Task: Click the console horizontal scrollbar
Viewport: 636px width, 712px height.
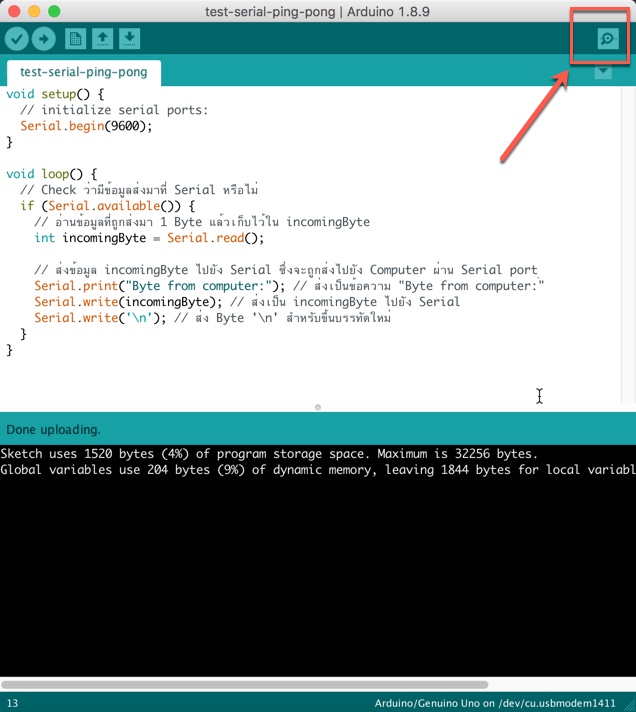Action: tap(245, 685)
